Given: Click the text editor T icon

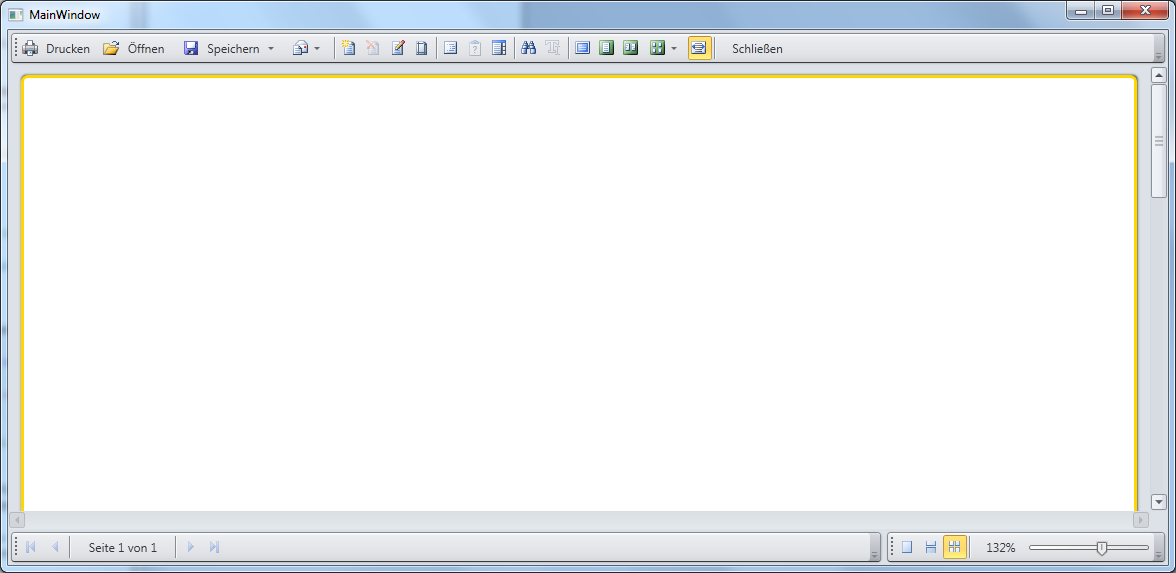Looking at the screenshot, I should point(553,49).
